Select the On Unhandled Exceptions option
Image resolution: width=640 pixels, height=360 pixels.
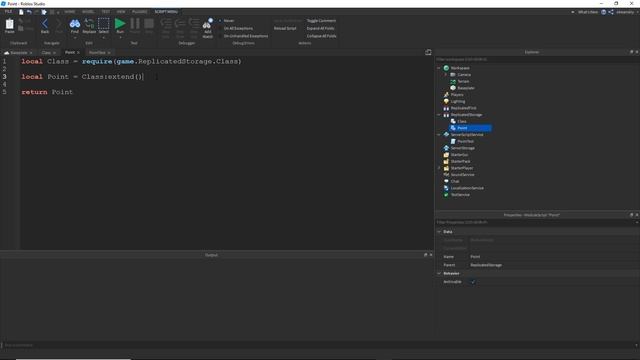coord(243,36)
